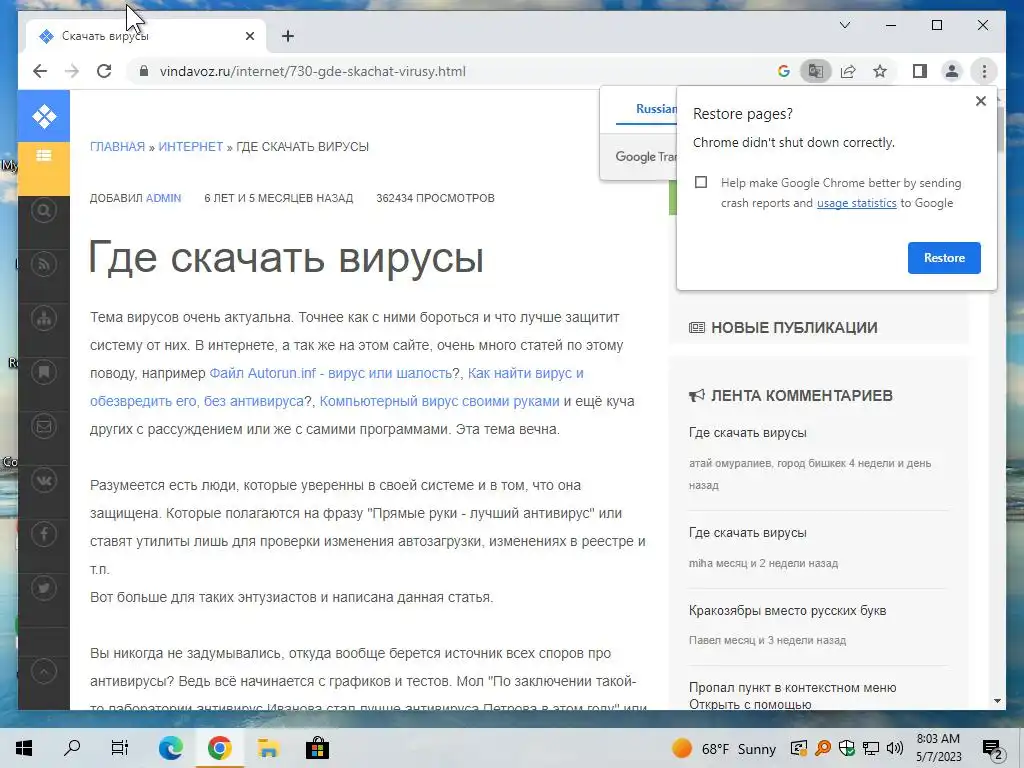Open the tab search dropdown chevron

coord(844,25)
